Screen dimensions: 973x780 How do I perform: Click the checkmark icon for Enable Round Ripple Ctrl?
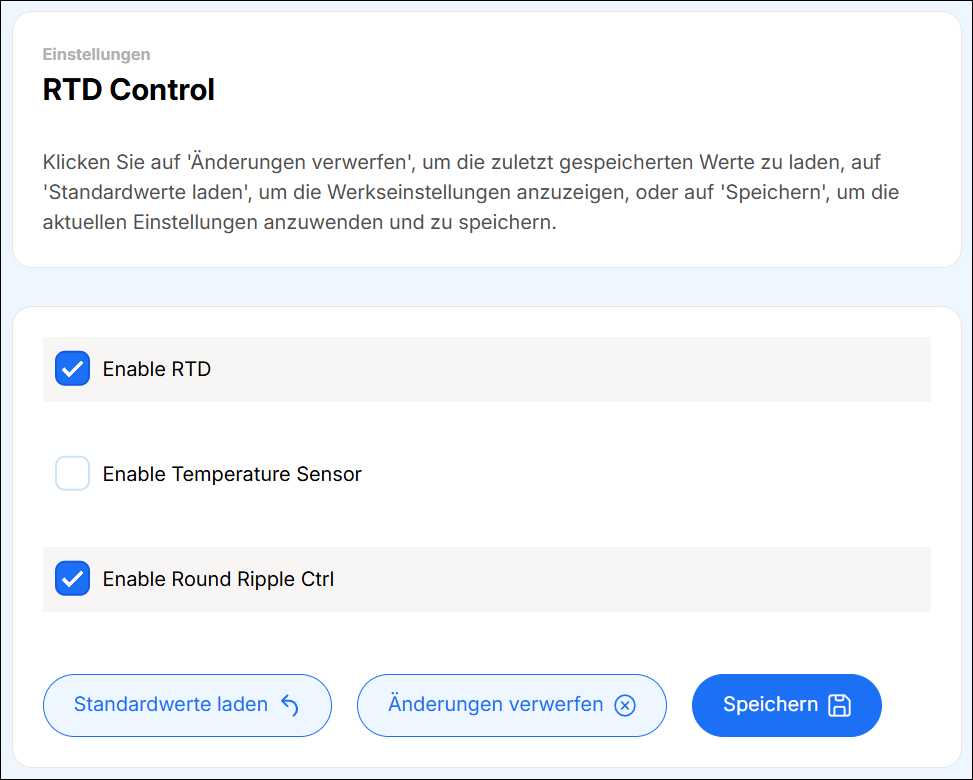[x=72, y=578]
